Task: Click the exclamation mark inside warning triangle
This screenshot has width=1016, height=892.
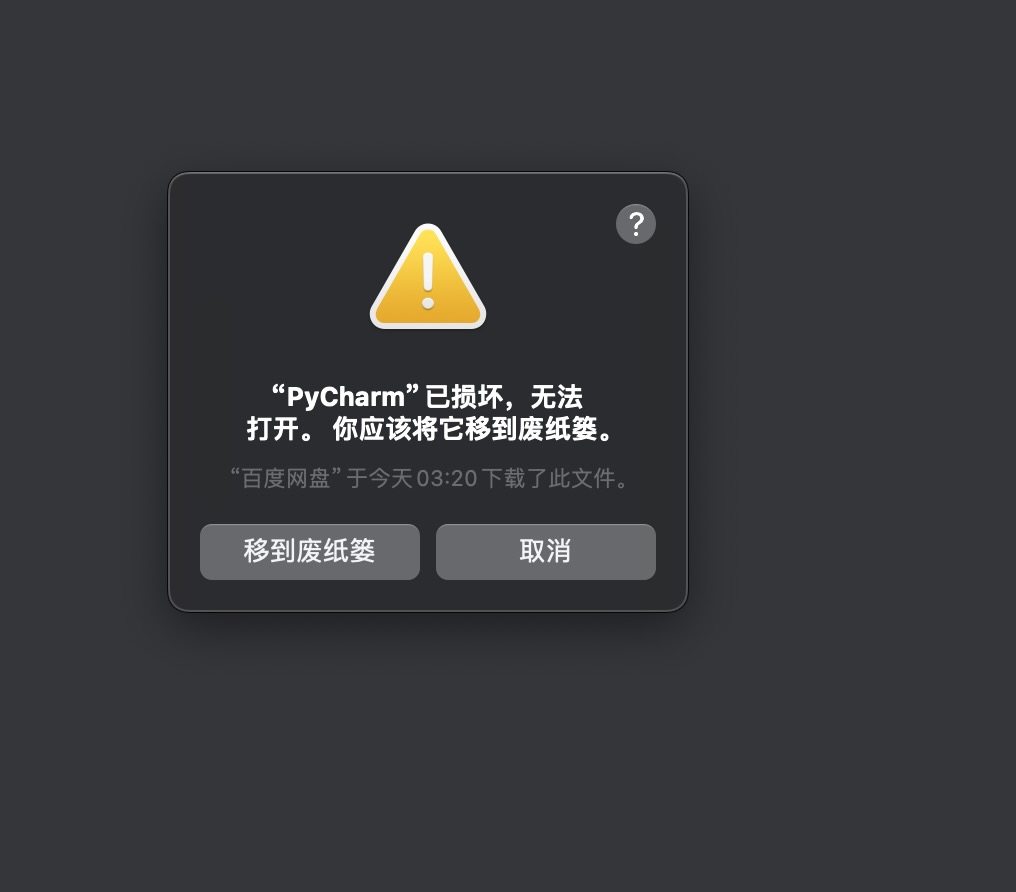Action: [428, 280]
